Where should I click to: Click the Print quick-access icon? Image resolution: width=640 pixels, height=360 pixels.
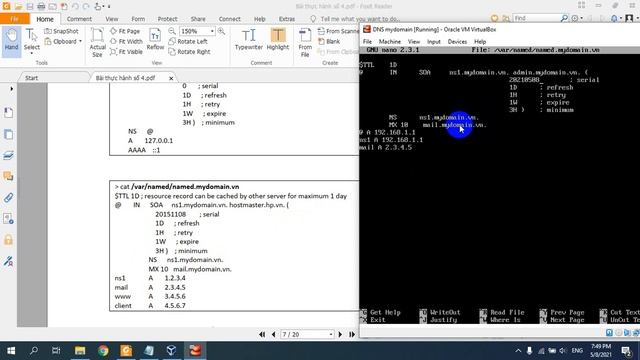click(41, 6)
